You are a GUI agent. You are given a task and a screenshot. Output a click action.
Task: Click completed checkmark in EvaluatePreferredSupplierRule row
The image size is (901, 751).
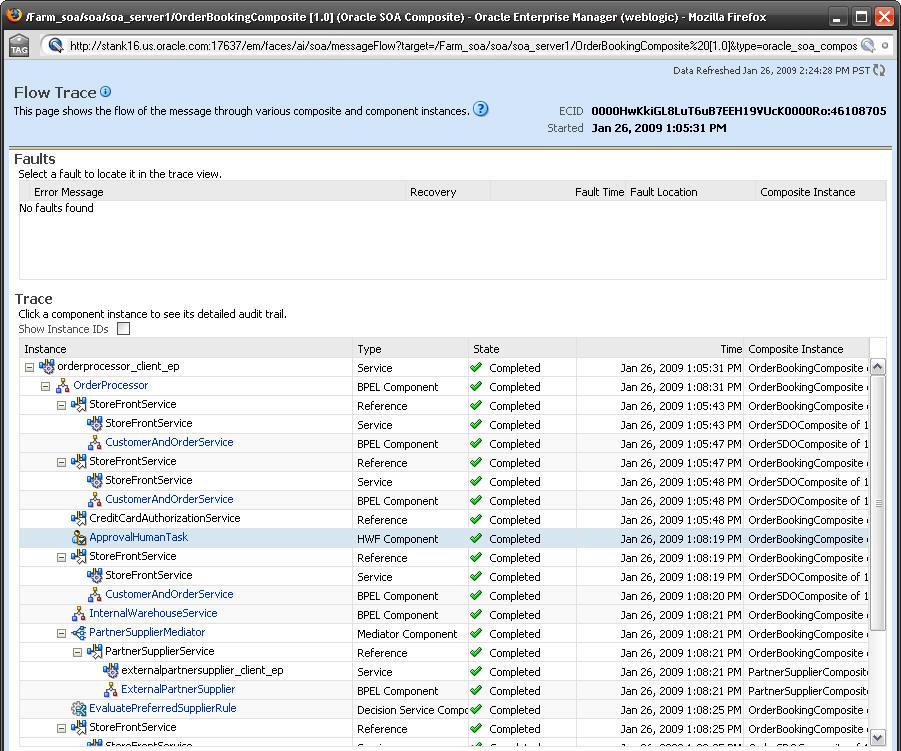tap(476, 709)
